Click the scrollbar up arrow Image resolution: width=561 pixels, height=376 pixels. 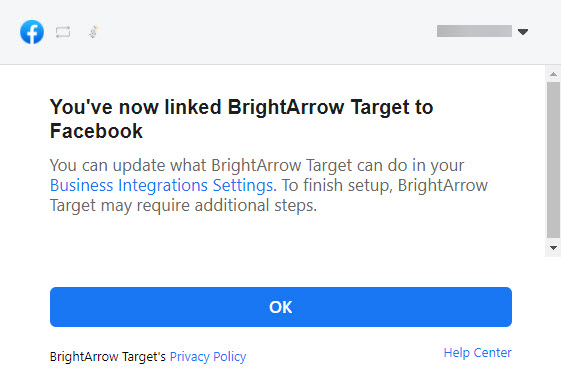553,74
